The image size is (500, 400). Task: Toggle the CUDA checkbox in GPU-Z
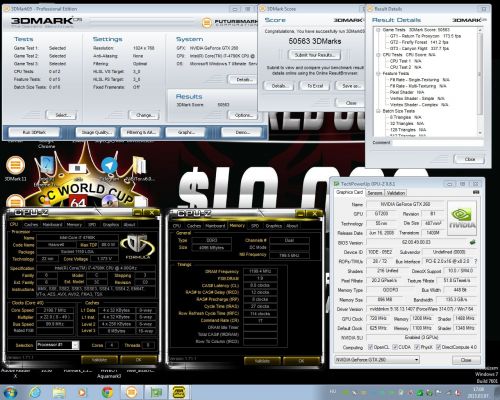point(395,347)
